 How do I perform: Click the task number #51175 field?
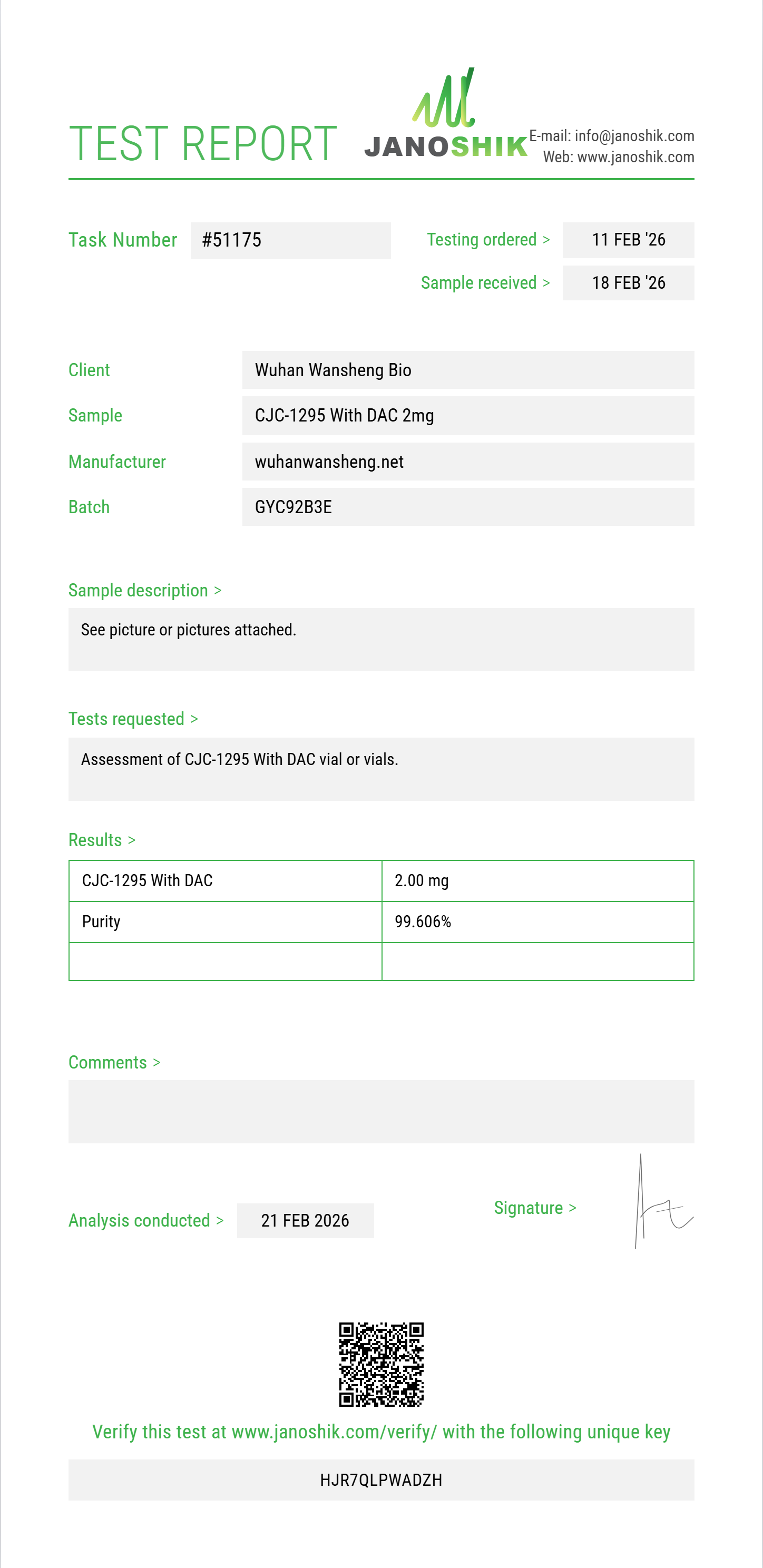coord(290,240)
